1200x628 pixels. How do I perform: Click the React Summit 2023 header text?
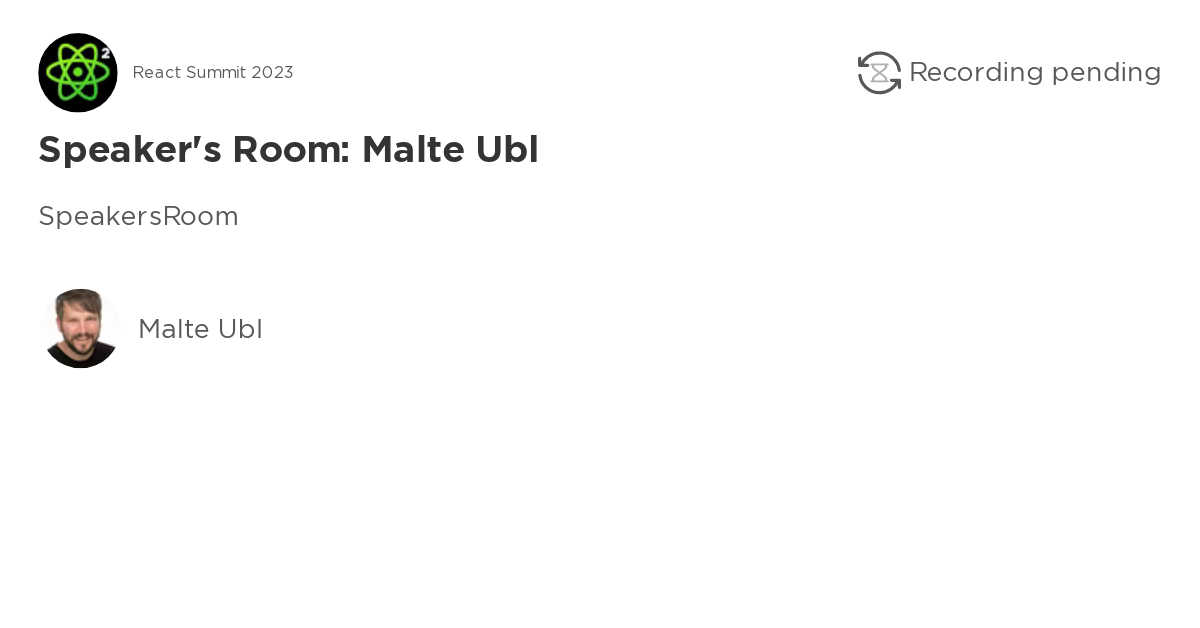213,72
